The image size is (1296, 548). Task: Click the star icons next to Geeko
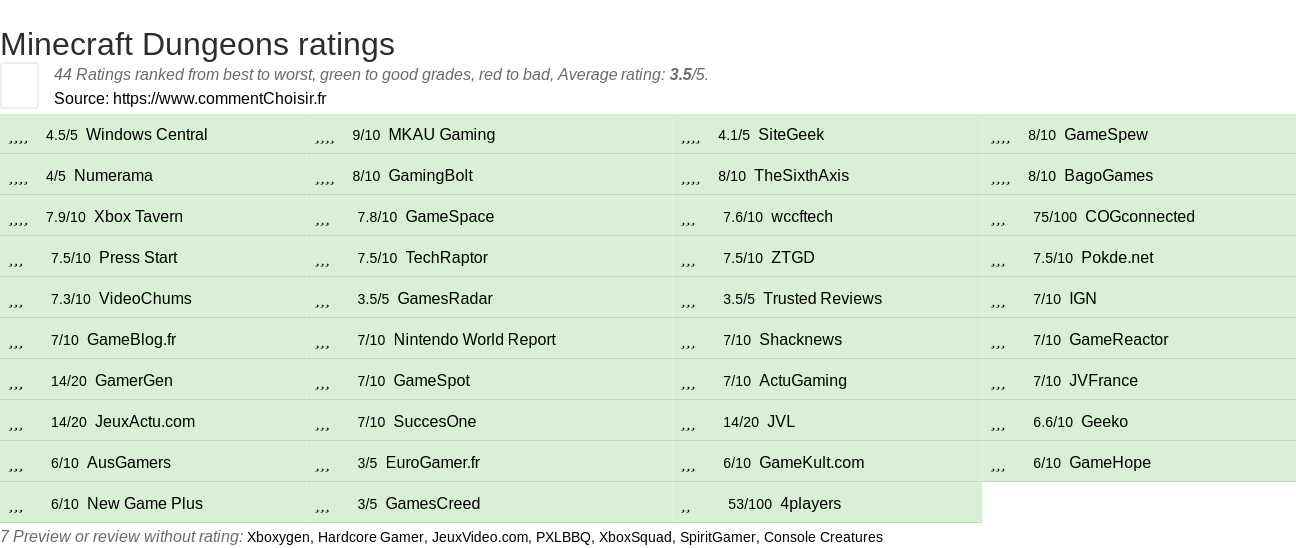click(x=998, y=423)
